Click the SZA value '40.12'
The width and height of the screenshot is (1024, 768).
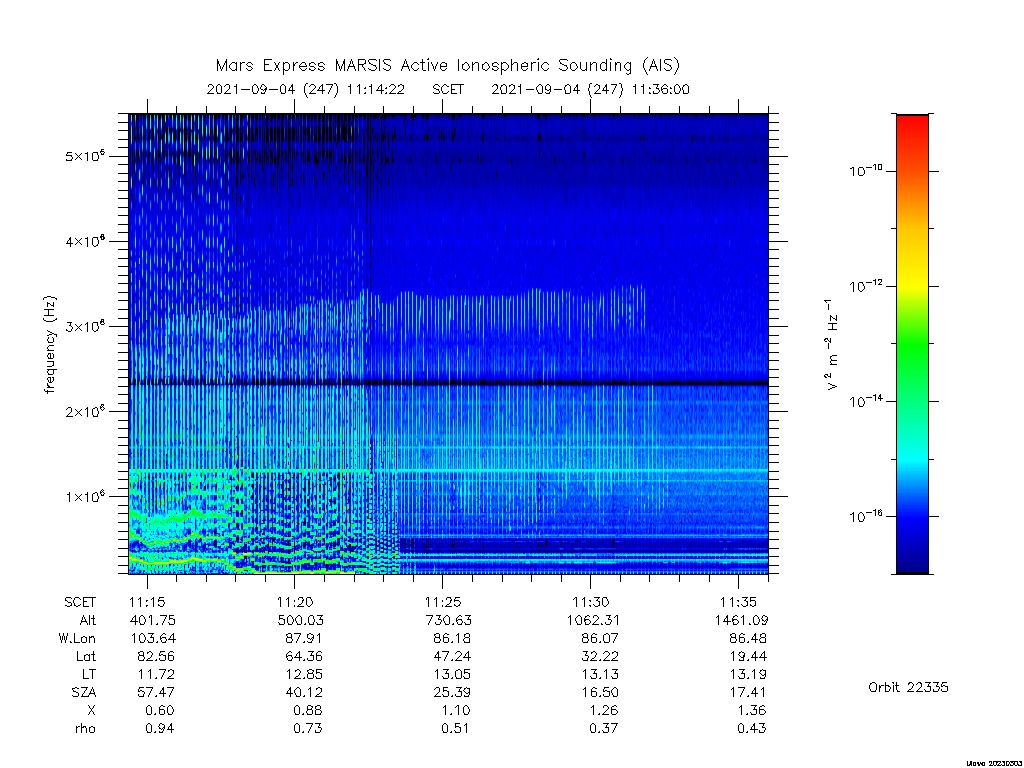[304, 692]
